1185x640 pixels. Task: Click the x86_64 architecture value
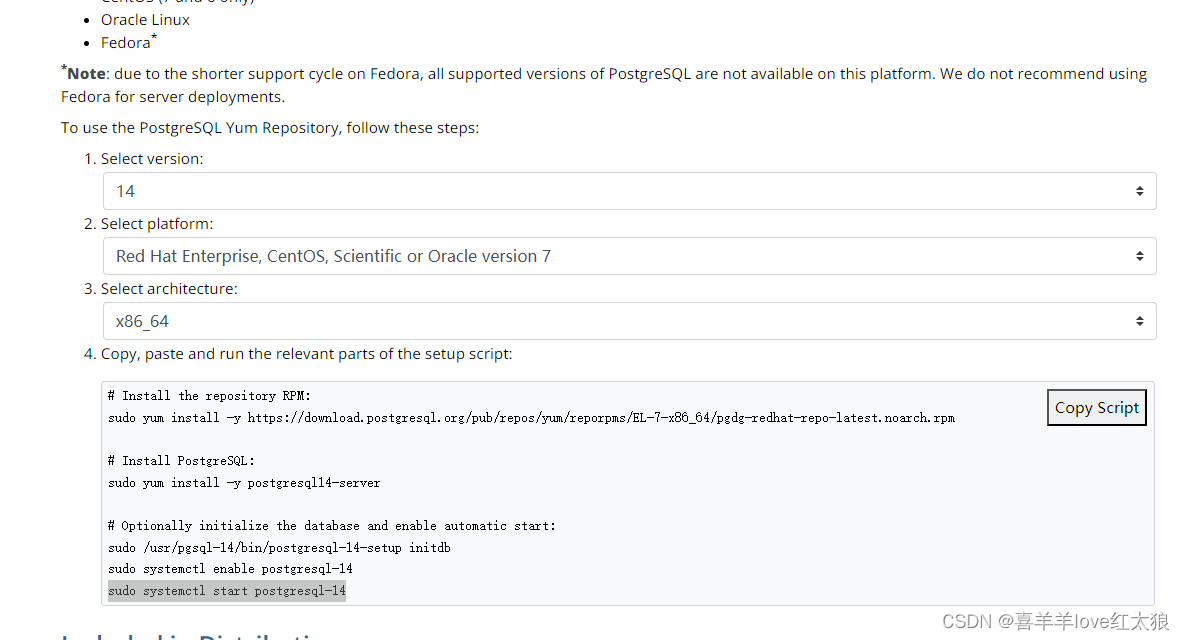(140, 320)
